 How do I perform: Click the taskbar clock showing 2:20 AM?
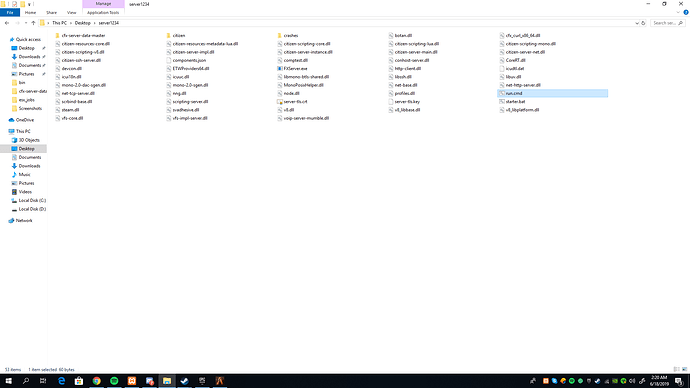[x=659, y=381]
